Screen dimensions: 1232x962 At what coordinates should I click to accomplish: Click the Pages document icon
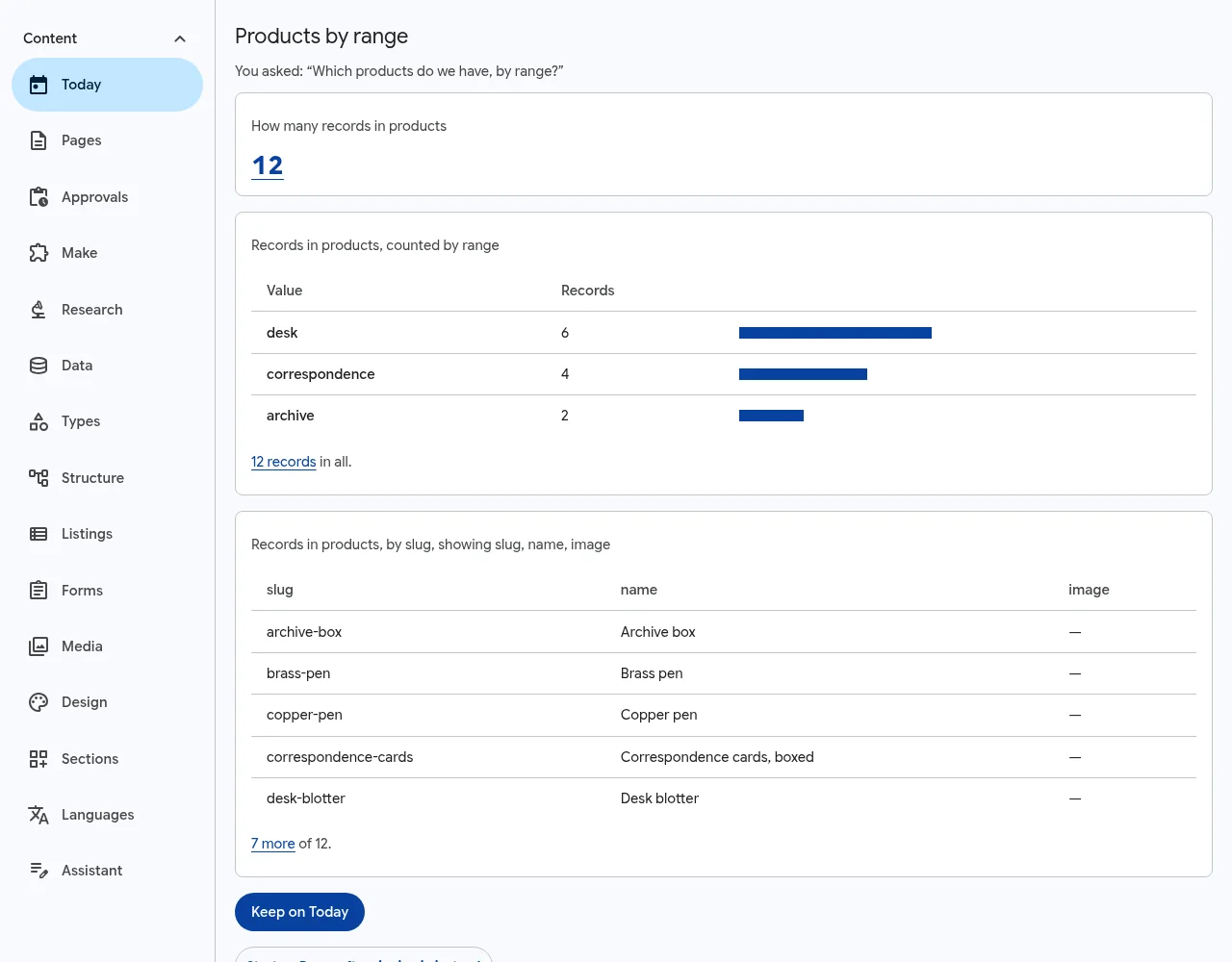[38, 140]
